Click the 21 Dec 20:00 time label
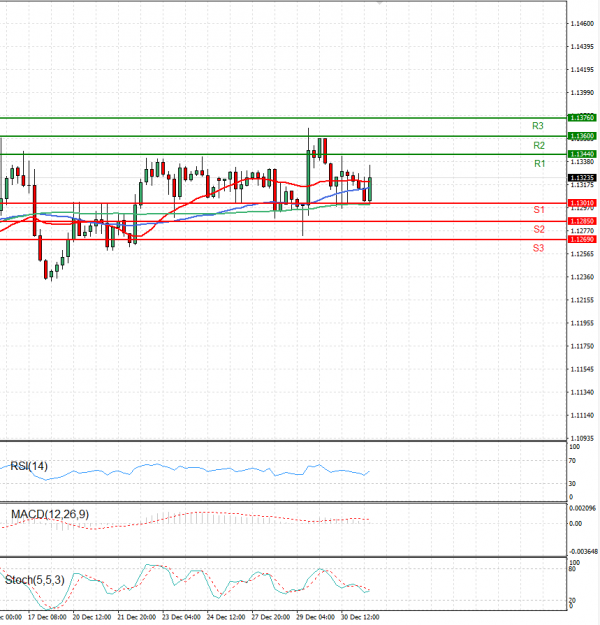This screenshot has height=625, width=600. [x=136, y=617]
